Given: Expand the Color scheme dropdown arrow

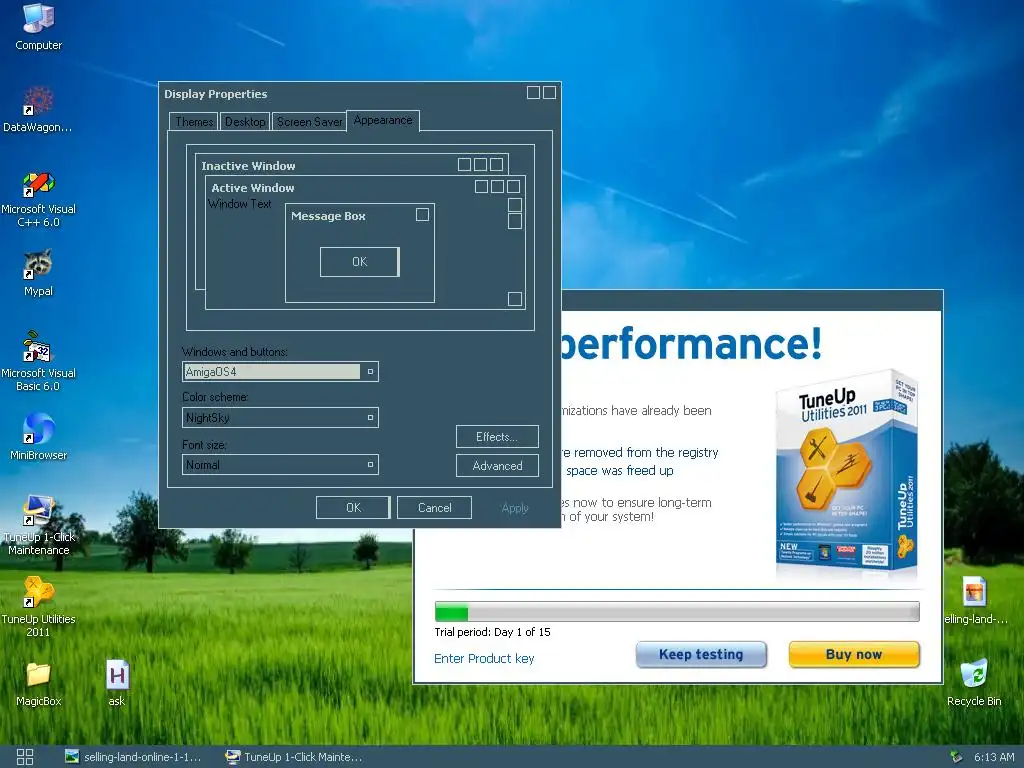Looking at the screenshot, I should (370, 417).
